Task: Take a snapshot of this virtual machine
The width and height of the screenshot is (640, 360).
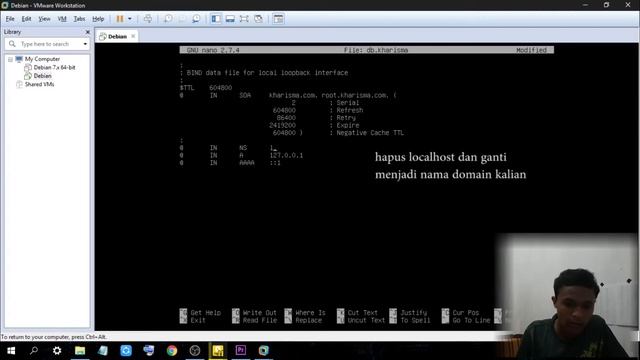Action: click(168, 19)
